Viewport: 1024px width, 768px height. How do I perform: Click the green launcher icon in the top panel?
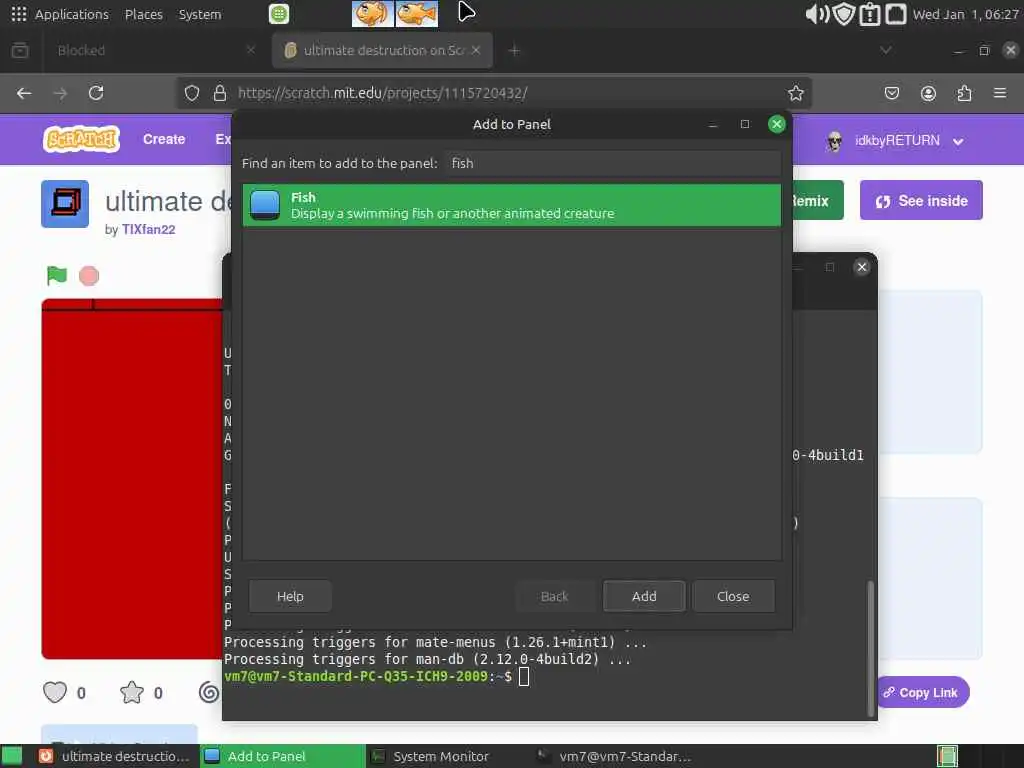coord(279,14)
